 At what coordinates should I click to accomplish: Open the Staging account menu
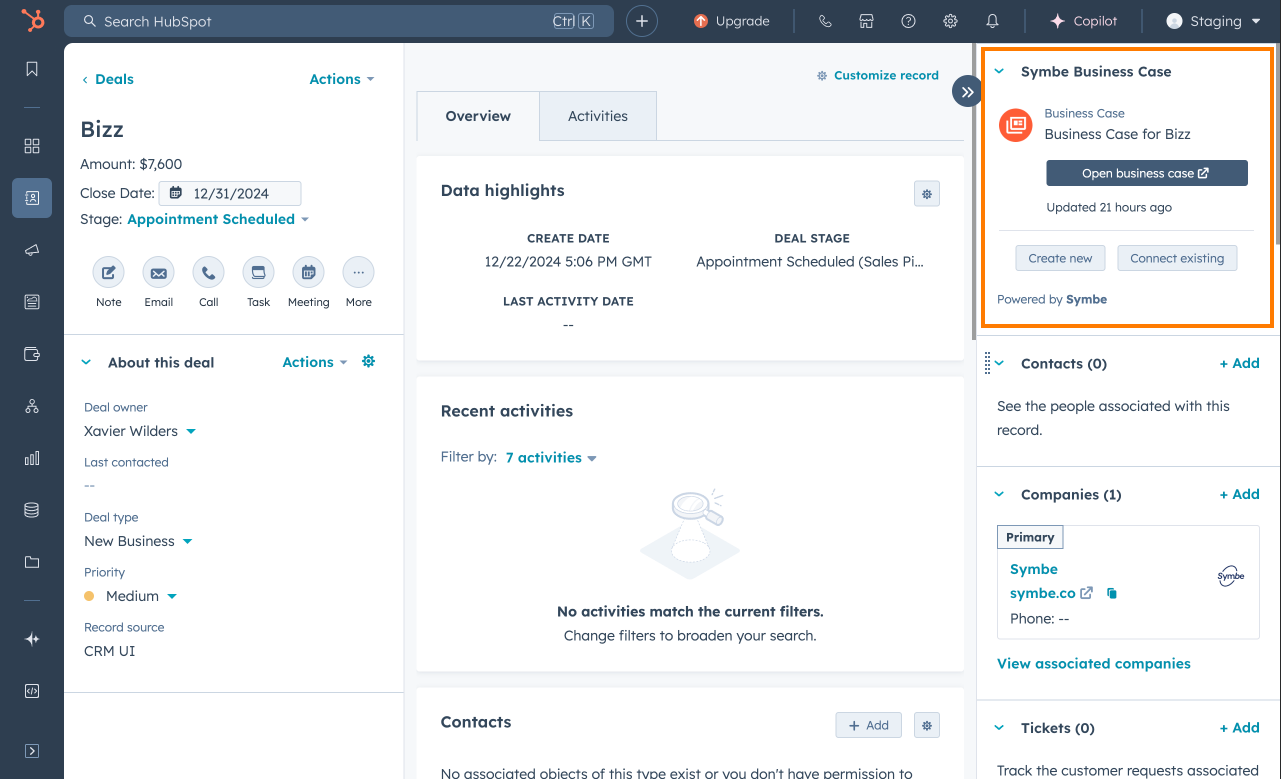(1213, 21)
